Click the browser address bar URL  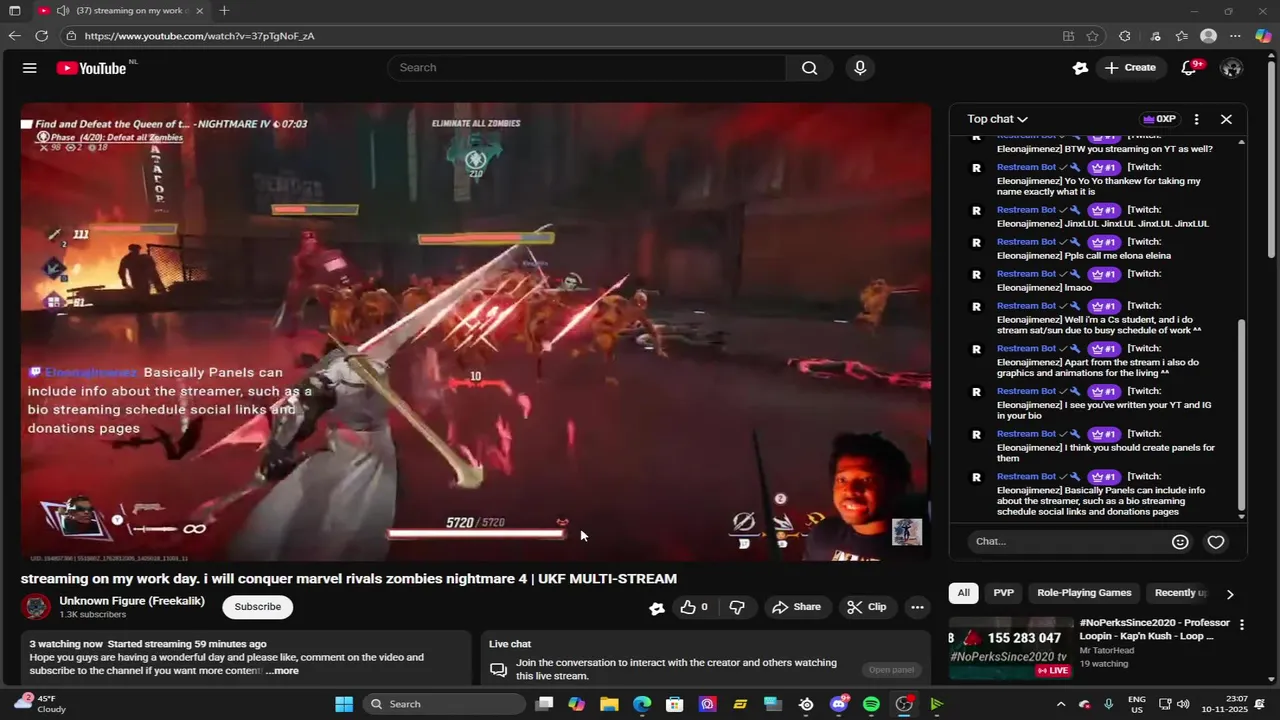pyautogui.click(x=199, y=36)
